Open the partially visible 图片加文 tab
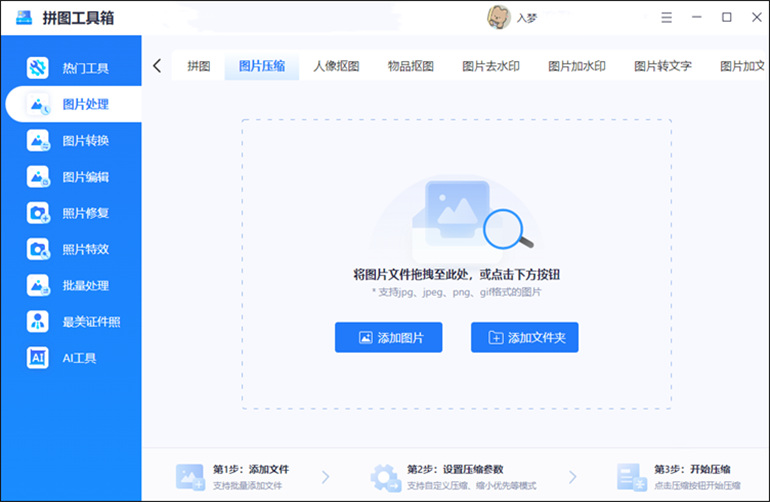This screenshot has width=770, height=502. pos(742,66)
